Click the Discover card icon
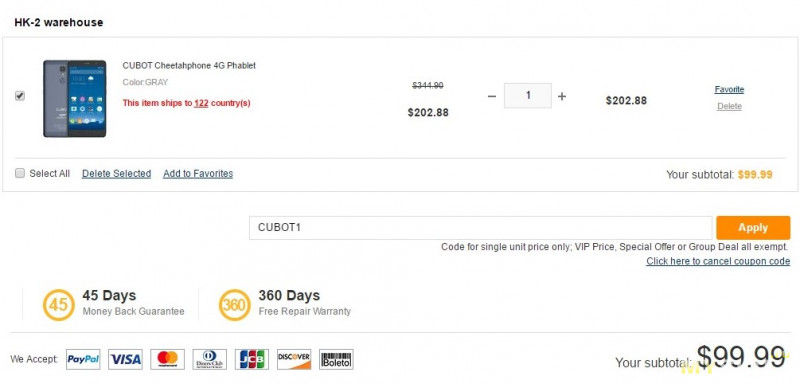The image size is (800, 384). (x=294, y=360)
